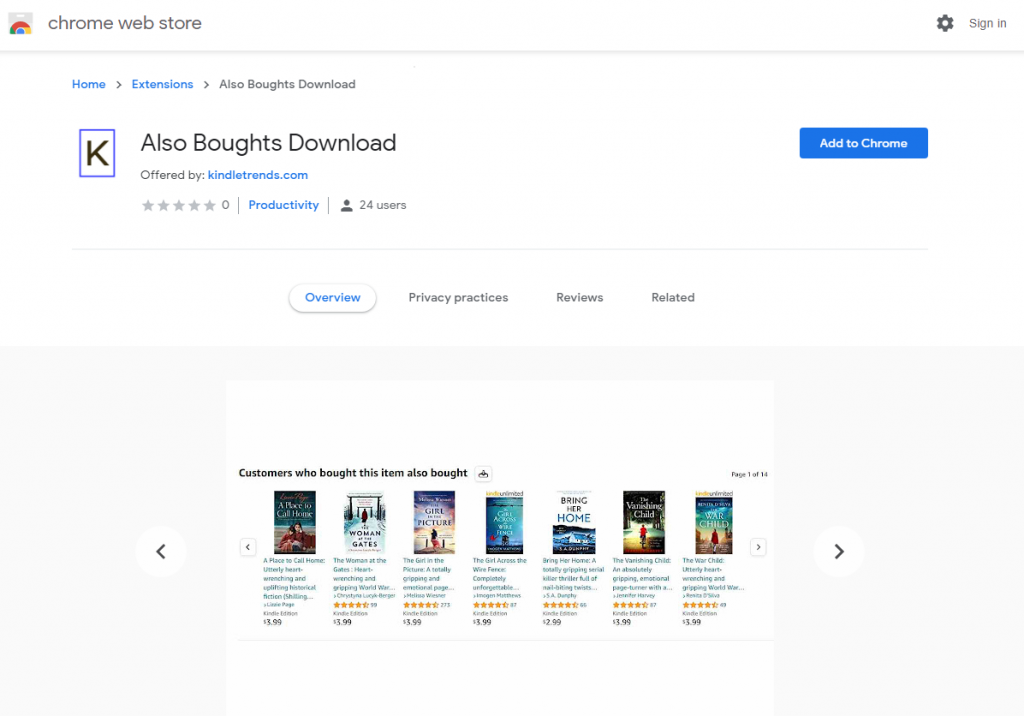Switch to the Related tab
Screen dimensions: 1024x716
coord(673,298)
